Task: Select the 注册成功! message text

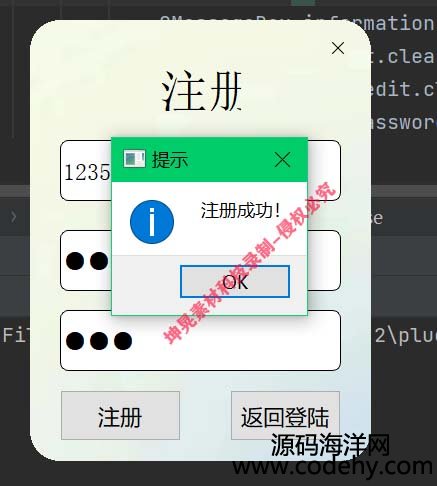Action: tap(240, 211)
